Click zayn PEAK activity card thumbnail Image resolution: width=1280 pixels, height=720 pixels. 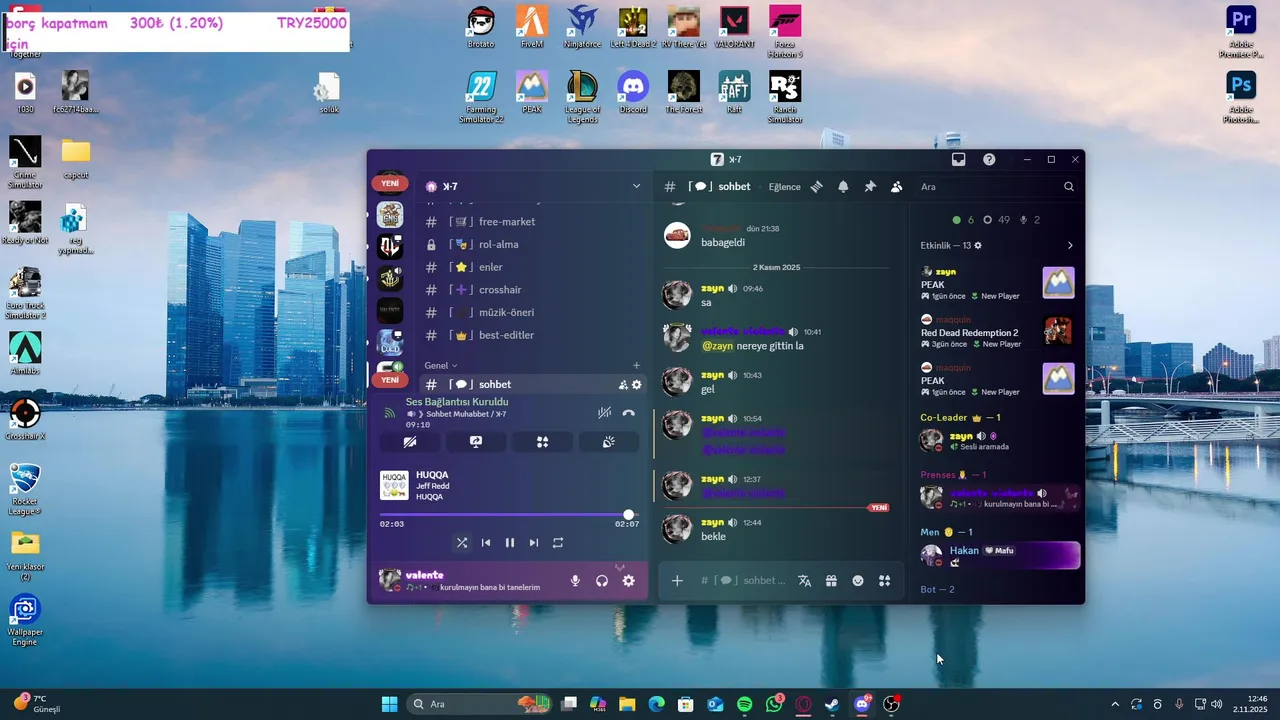coord(1058,283)
